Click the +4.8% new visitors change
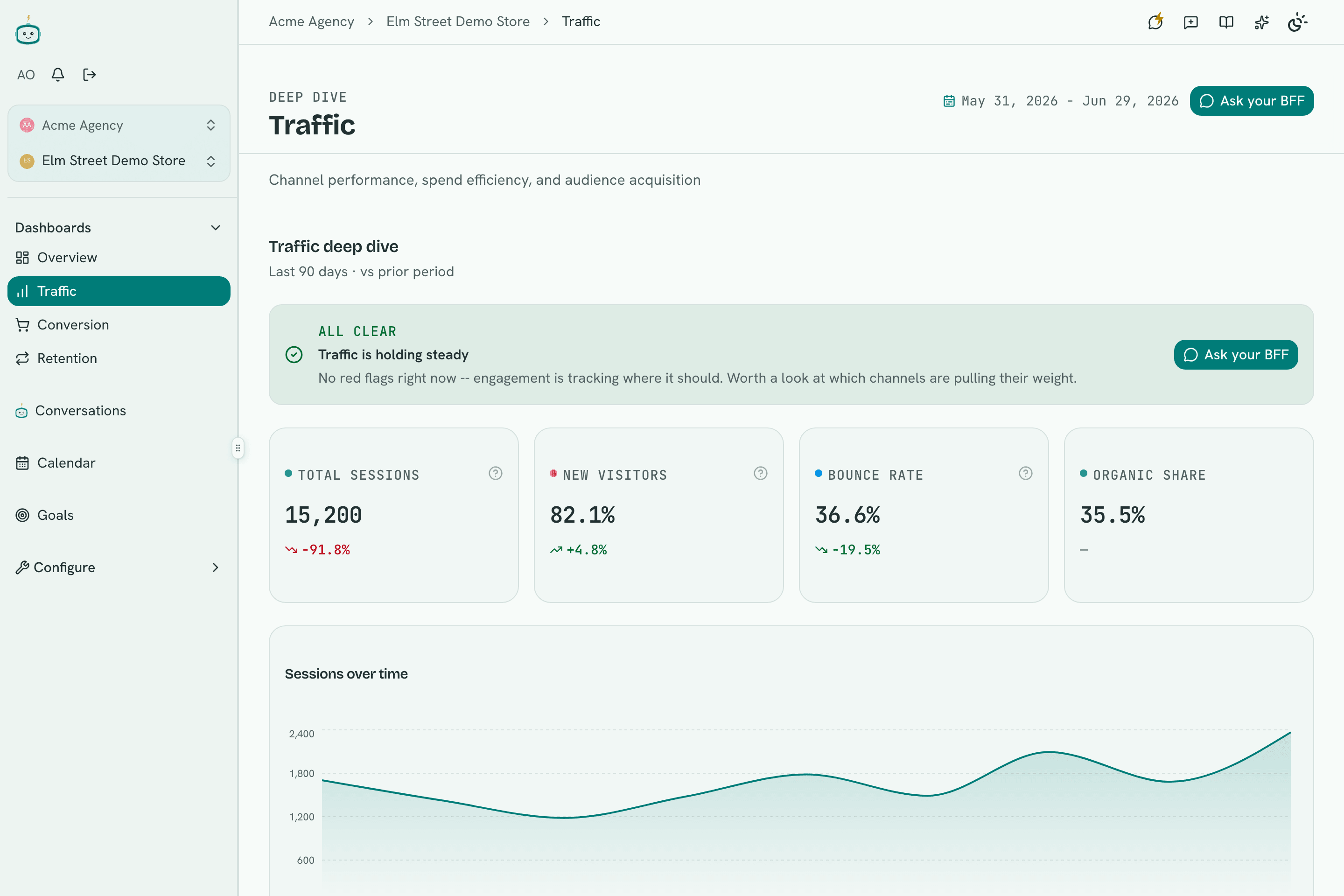The height and width of the screenshot is (896, 1344). coord(578,550)
